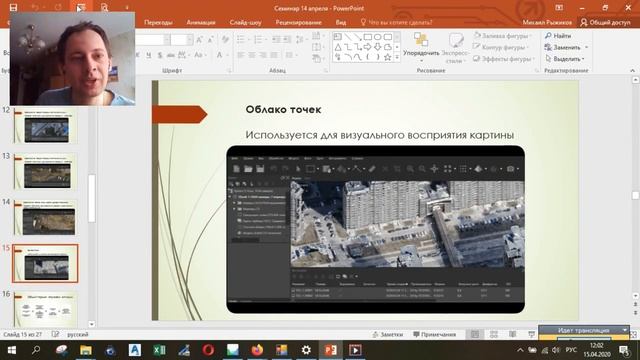Switch to the slide sorter view icon
The height and width of the screenshot is (360, 640).
coord(493,334)
